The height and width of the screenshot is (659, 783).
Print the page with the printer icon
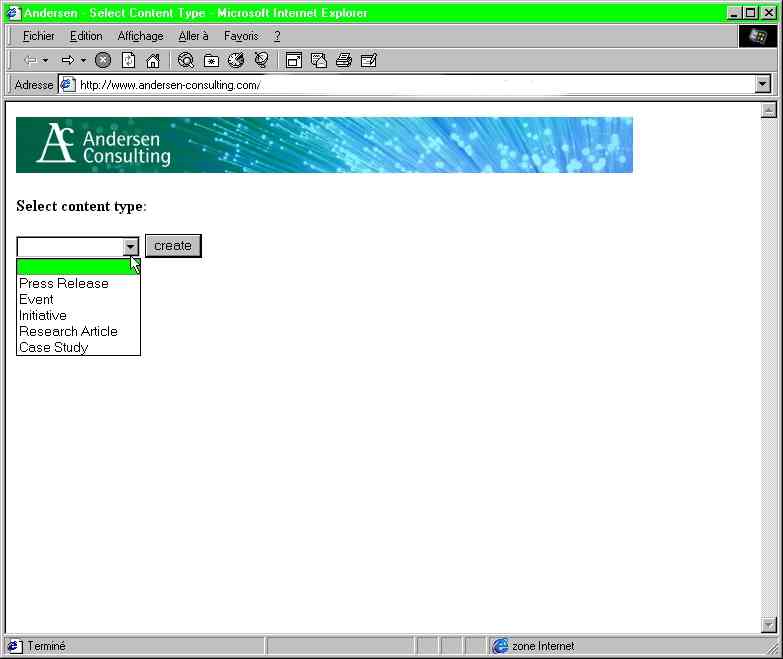344,60
